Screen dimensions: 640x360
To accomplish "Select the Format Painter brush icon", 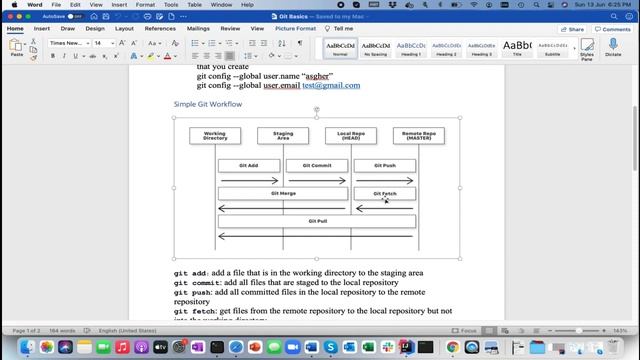I will 33,58.
